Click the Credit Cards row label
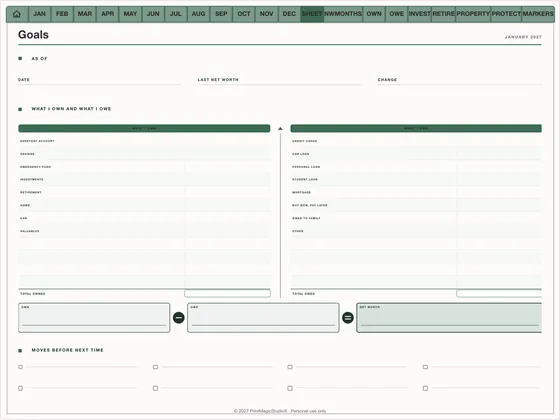The height and width of the screenshot is (420, 560). (305, 141)
